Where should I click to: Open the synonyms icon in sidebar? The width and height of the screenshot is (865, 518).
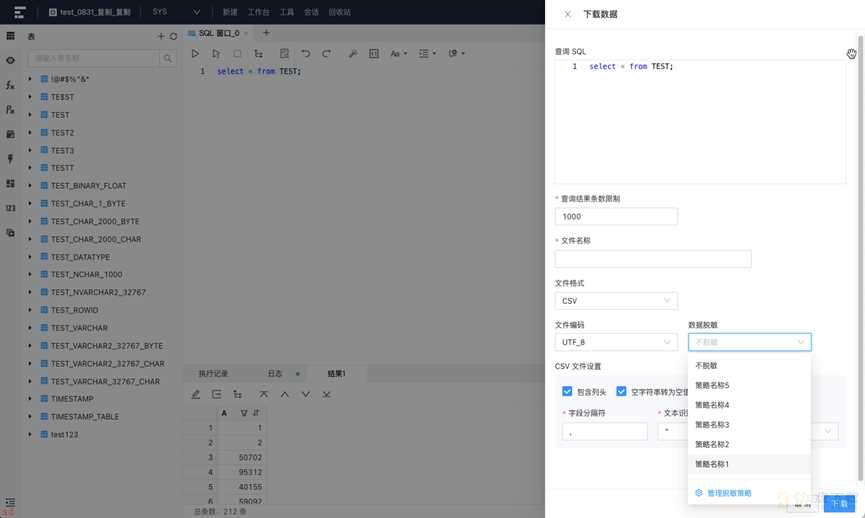(x=10, y=233)
